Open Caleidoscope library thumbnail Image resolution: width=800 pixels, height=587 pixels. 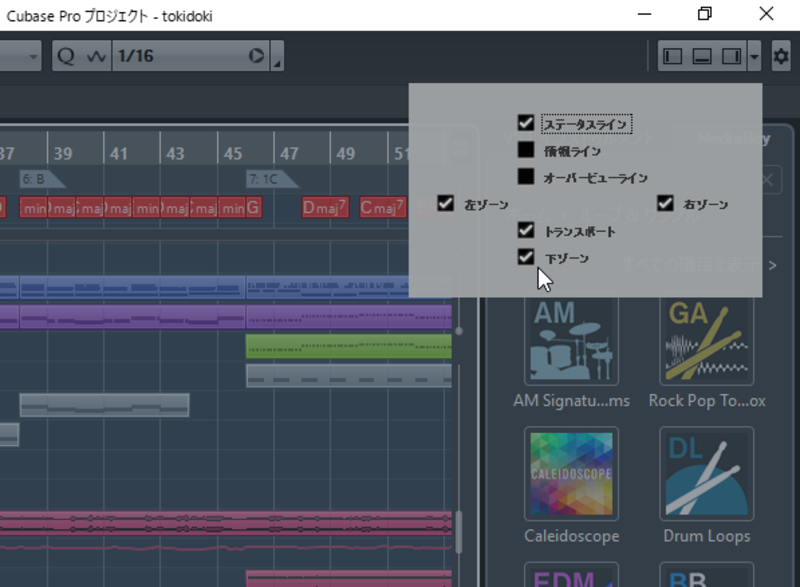(x=571, y=474)
